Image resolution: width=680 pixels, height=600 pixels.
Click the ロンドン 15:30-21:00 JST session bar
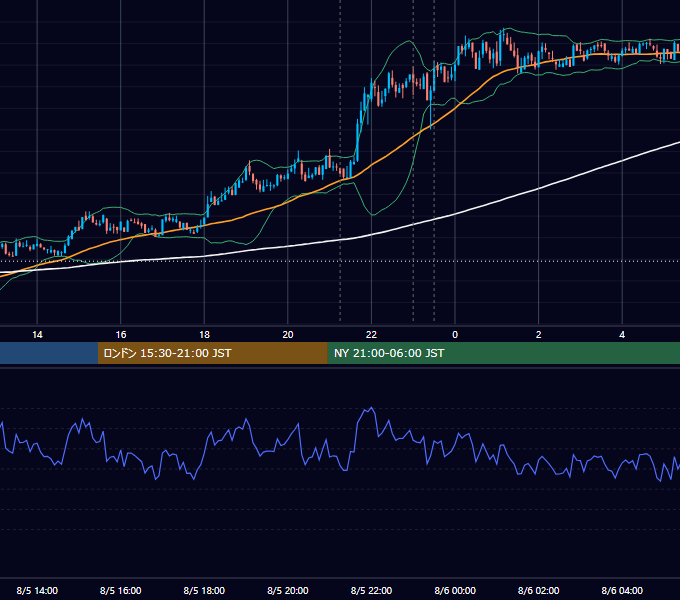(x=212, y=353)
